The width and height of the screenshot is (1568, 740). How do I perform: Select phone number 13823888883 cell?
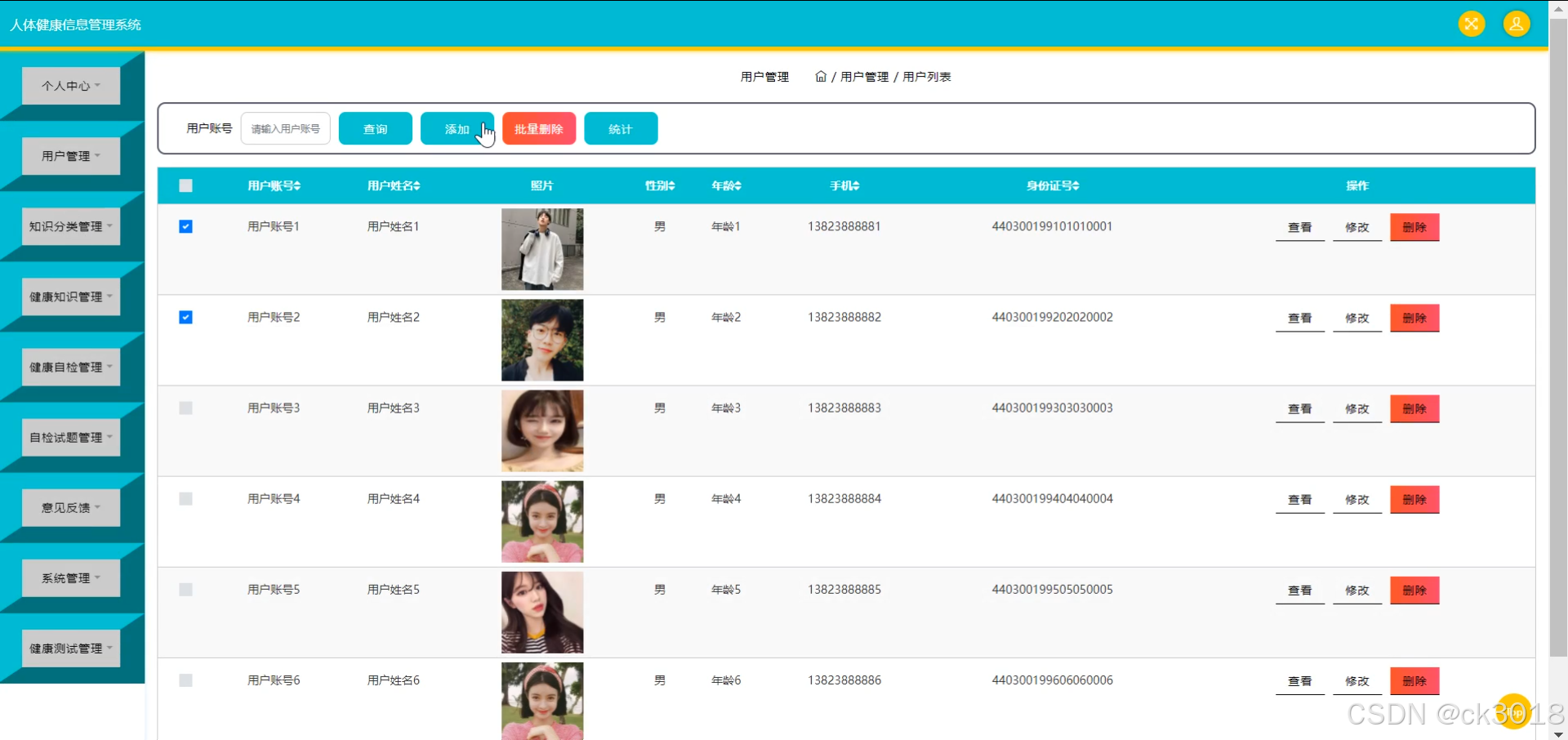(844, 408)
